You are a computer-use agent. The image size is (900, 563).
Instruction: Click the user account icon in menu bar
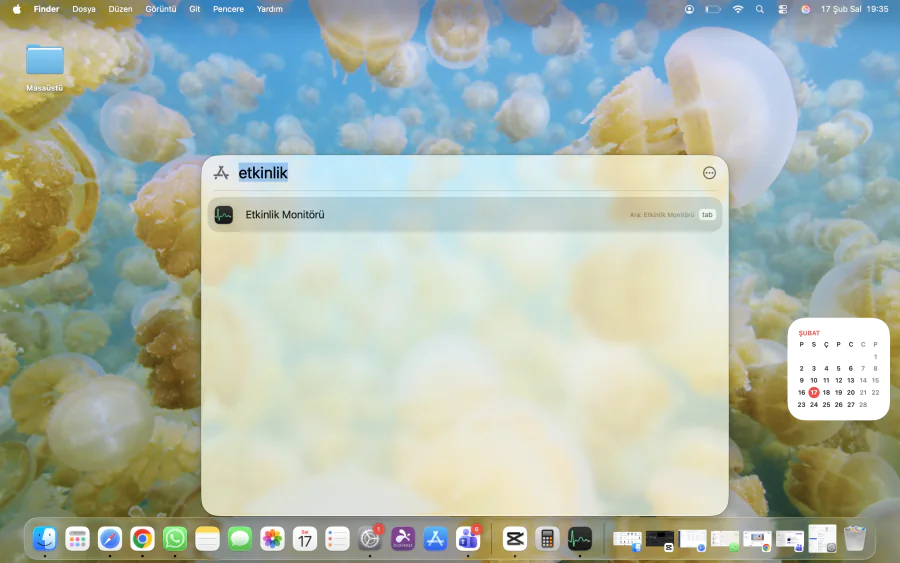click(689, 9)
